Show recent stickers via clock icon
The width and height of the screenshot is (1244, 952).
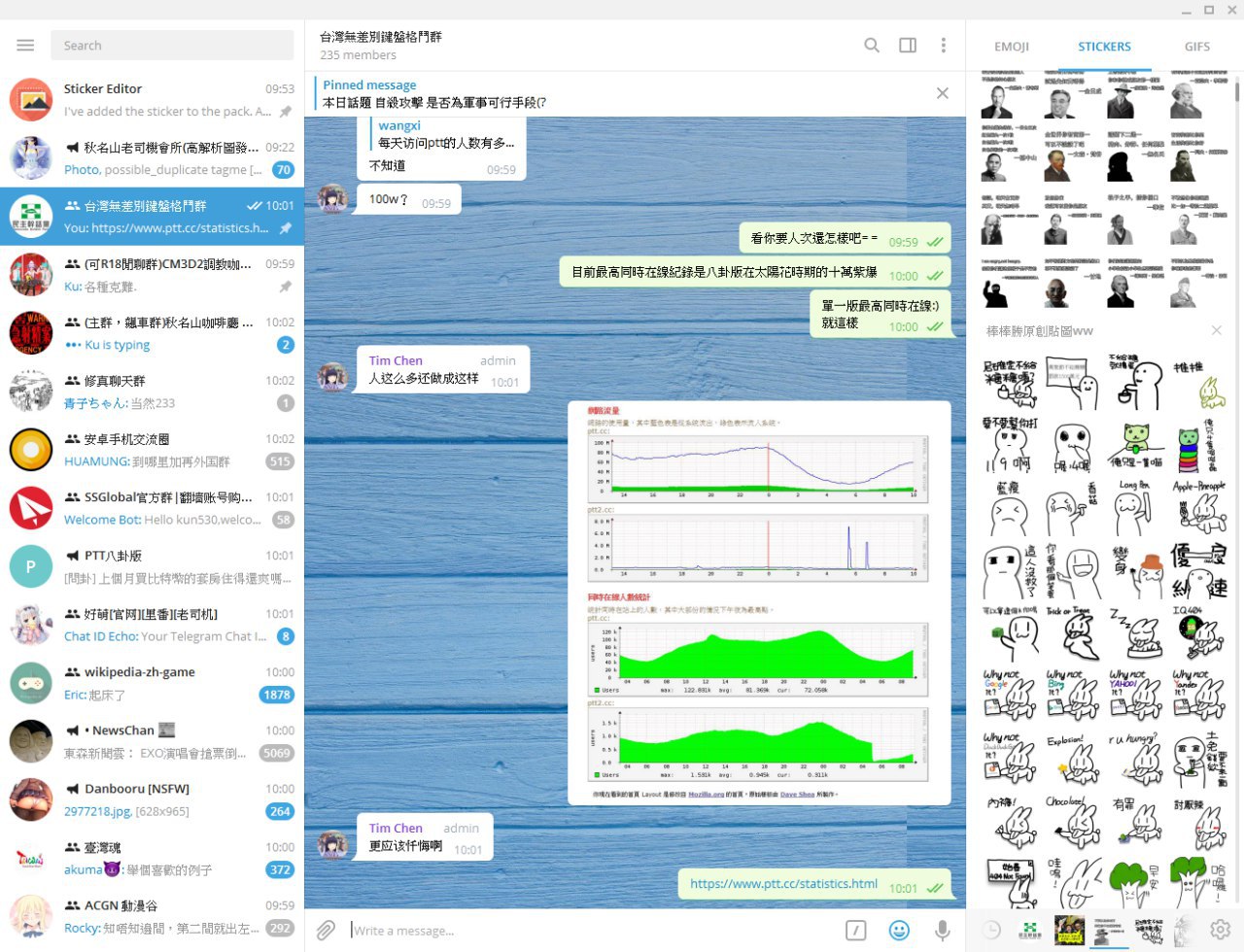pyautogui.click(x=990, y=929)
